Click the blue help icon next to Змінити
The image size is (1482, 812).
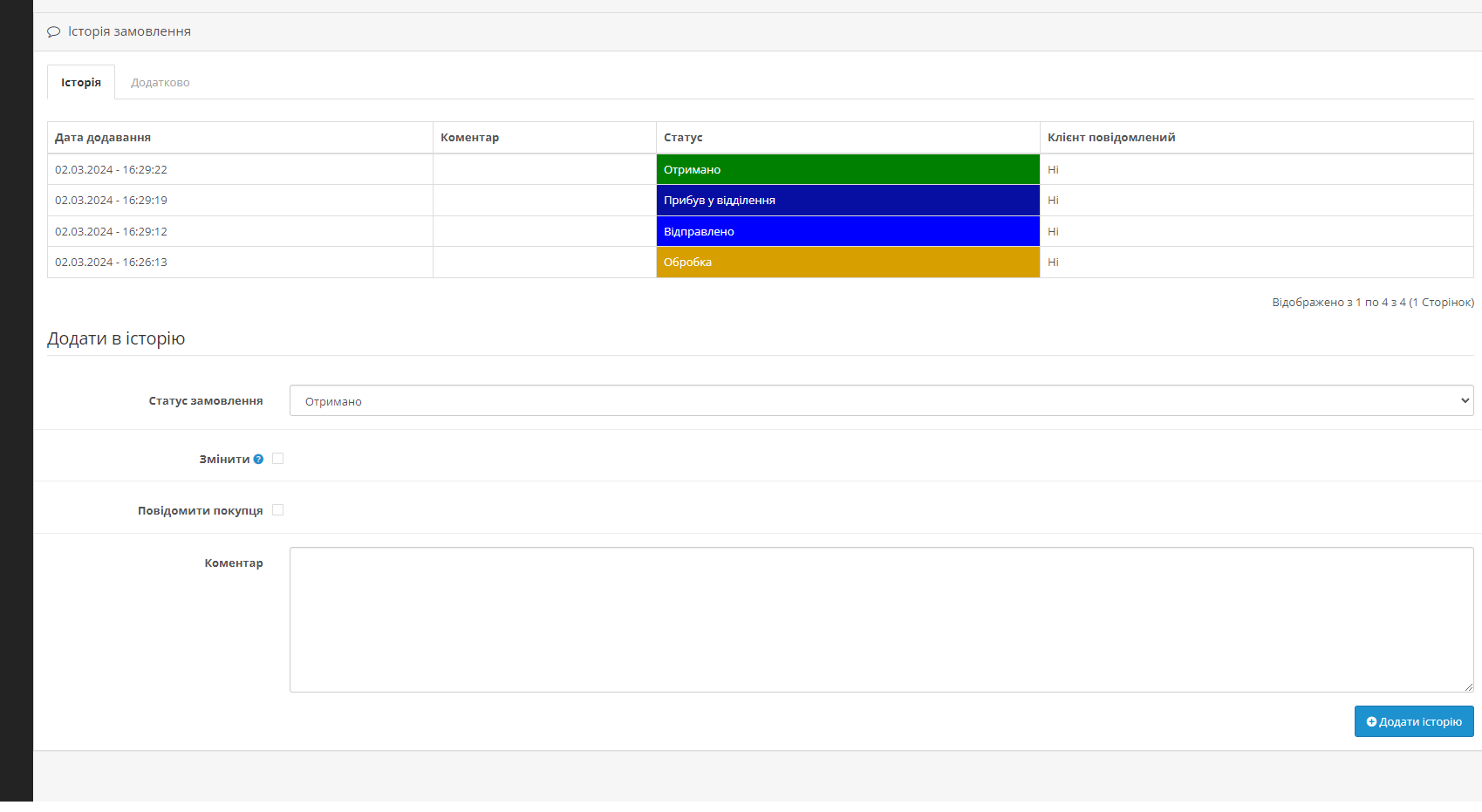coord(258,460)
